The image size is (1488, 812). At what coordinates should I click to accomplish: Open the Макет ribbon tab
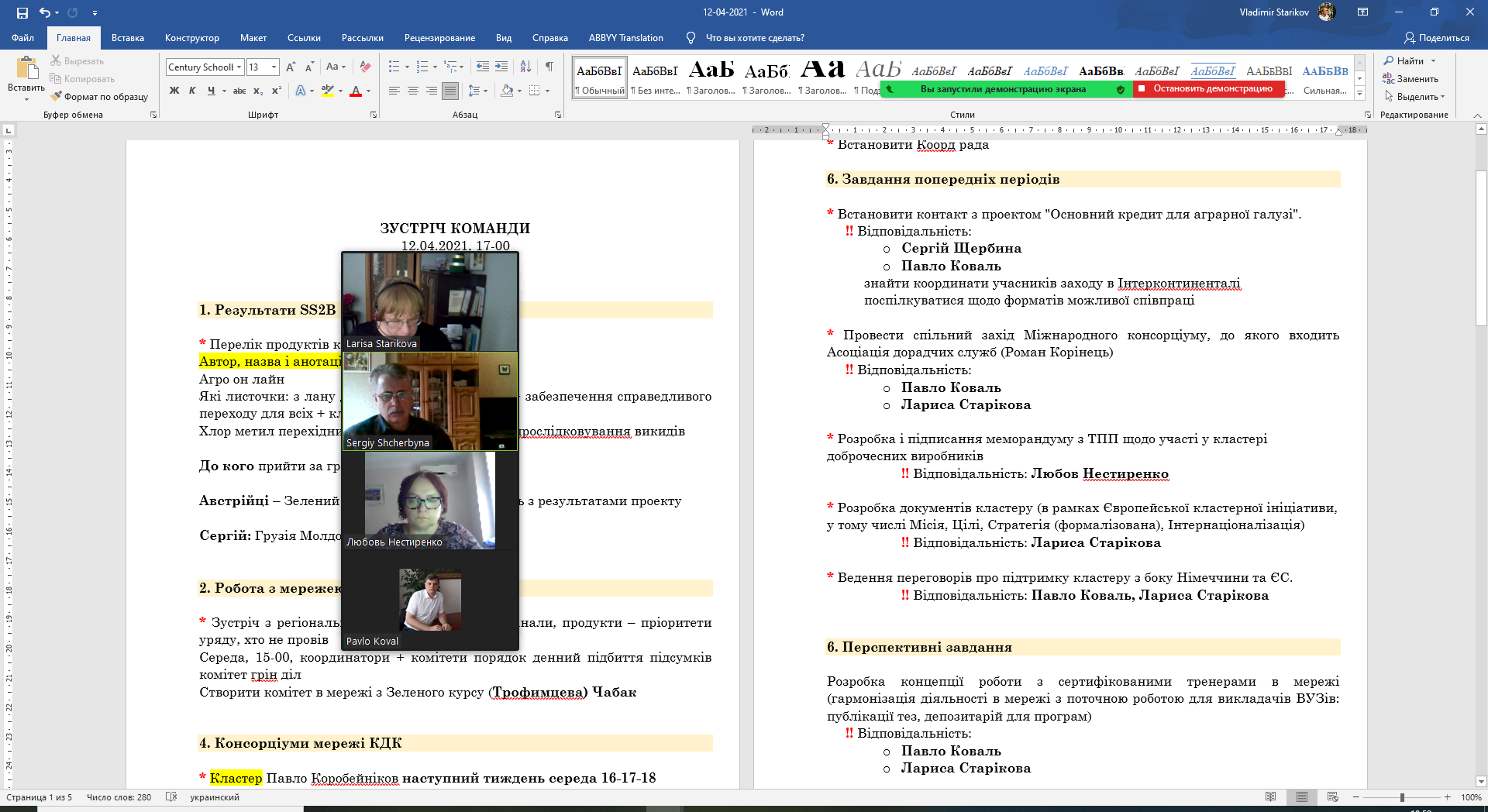(253, 37)
